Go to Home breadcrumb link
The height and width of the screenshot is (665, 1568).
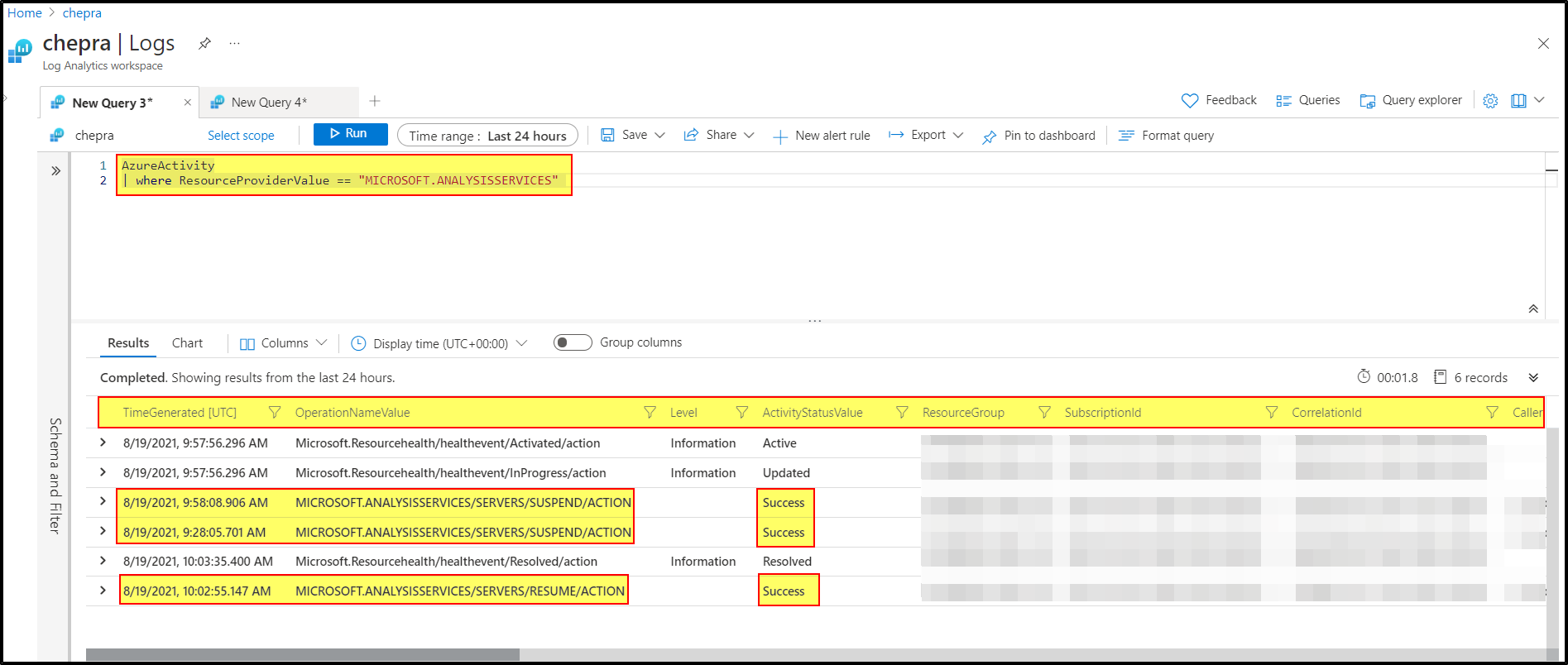pyautogui.click(x=25, y=13)
